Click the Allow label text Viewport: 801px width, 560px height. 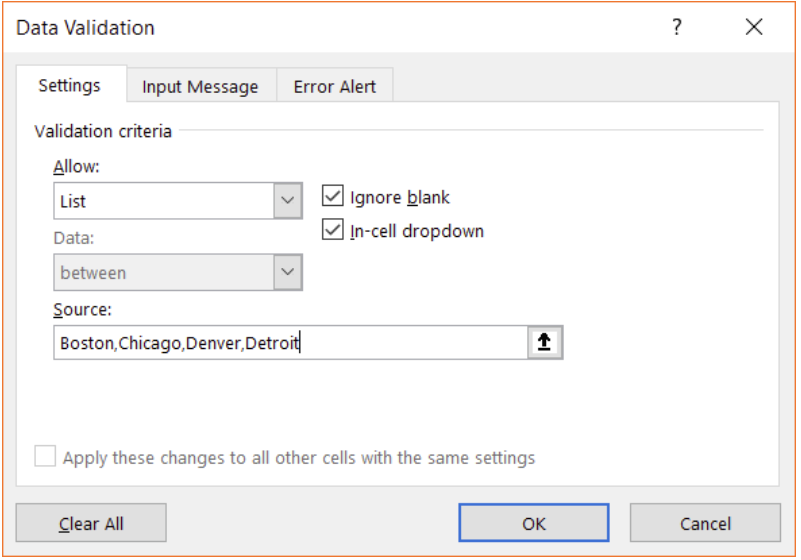coord(77,166)
